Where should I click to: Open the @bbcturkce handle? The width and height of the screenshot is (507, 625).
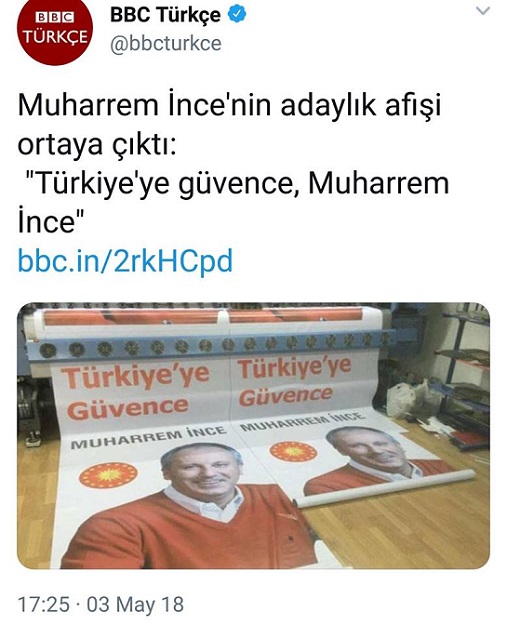pyautogui.click(x=165, y=44)
